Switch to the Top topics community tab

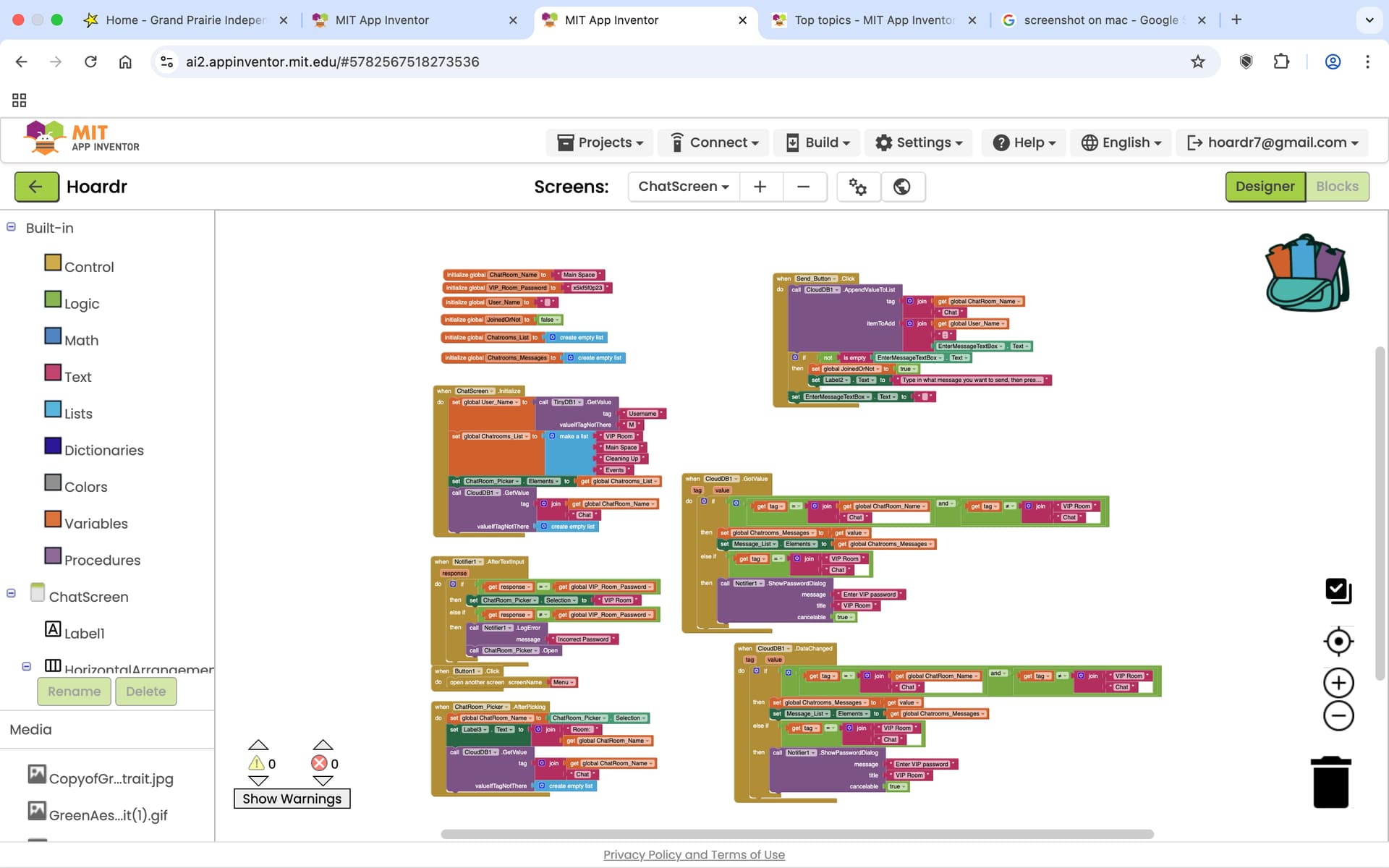(x=874, y=20)
